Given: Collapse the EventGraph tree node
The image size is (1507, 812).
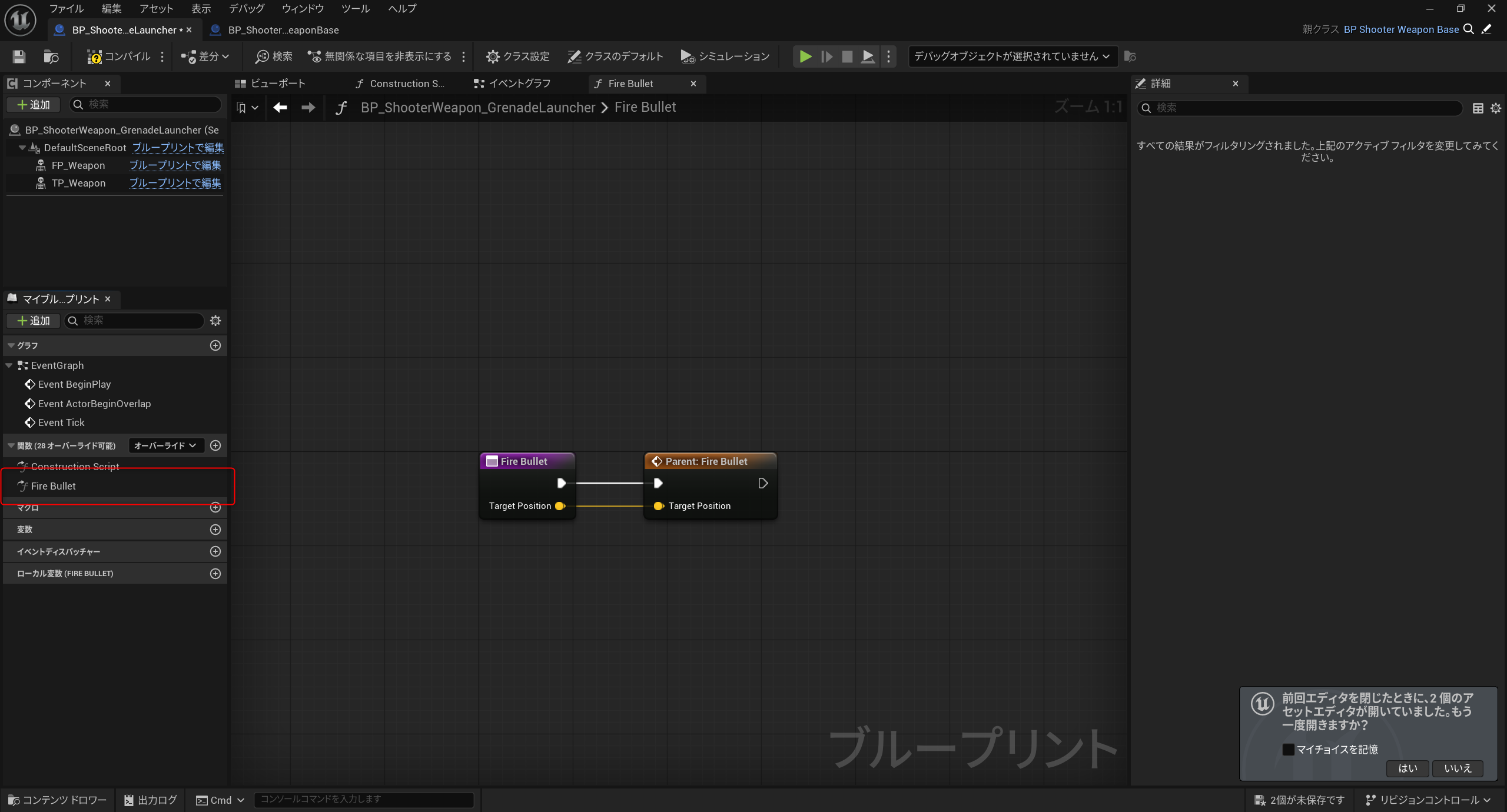Looking at the screenshot, I should coord(9,365).
